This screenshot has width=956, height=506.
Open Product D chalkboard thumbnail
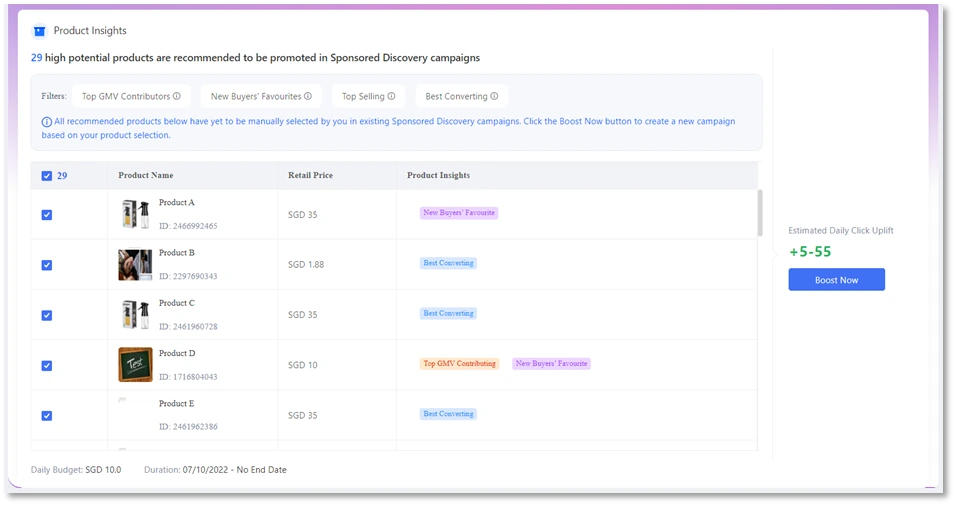(135, 365)
